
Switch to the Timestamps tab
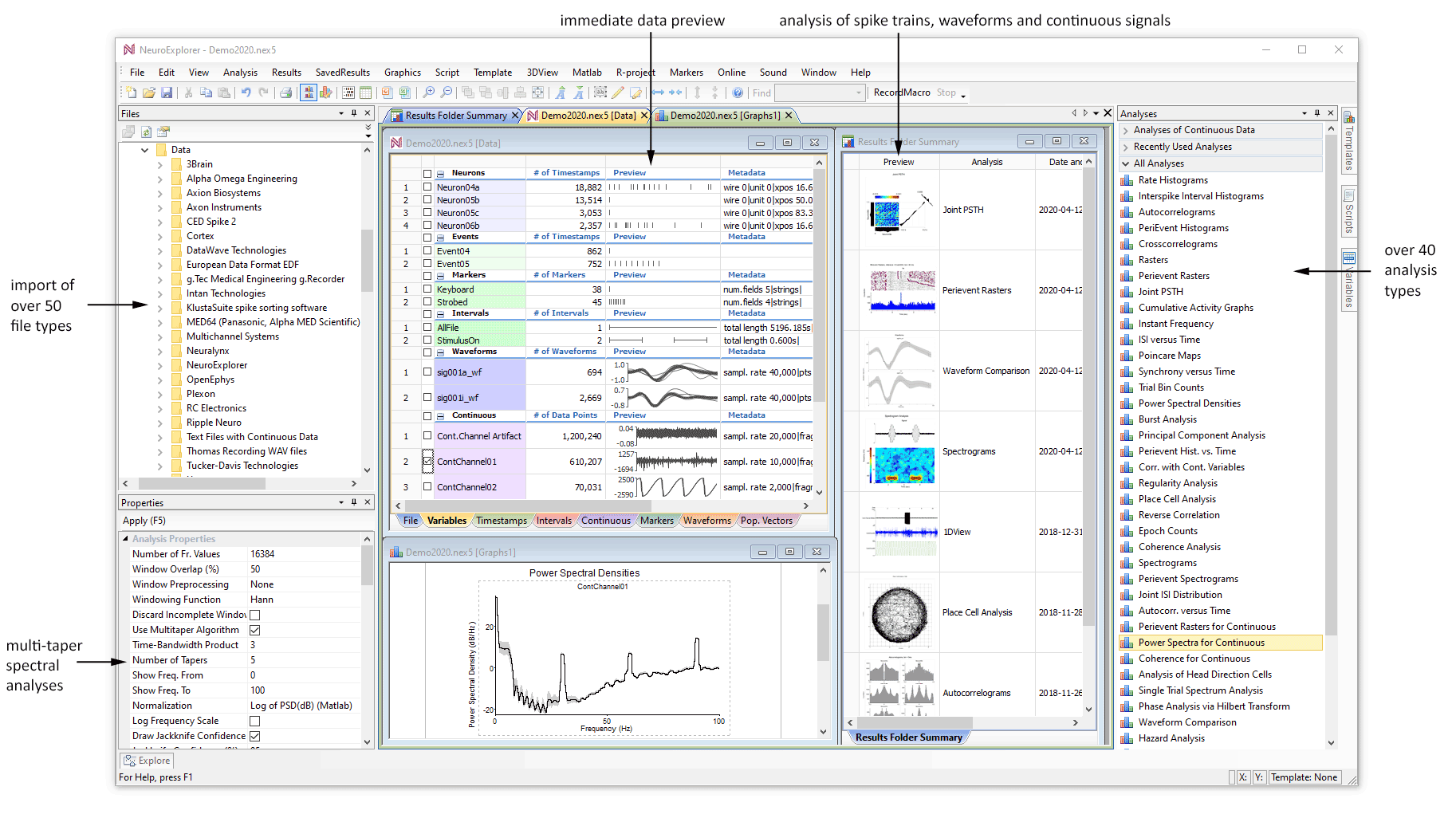[502, 520]
